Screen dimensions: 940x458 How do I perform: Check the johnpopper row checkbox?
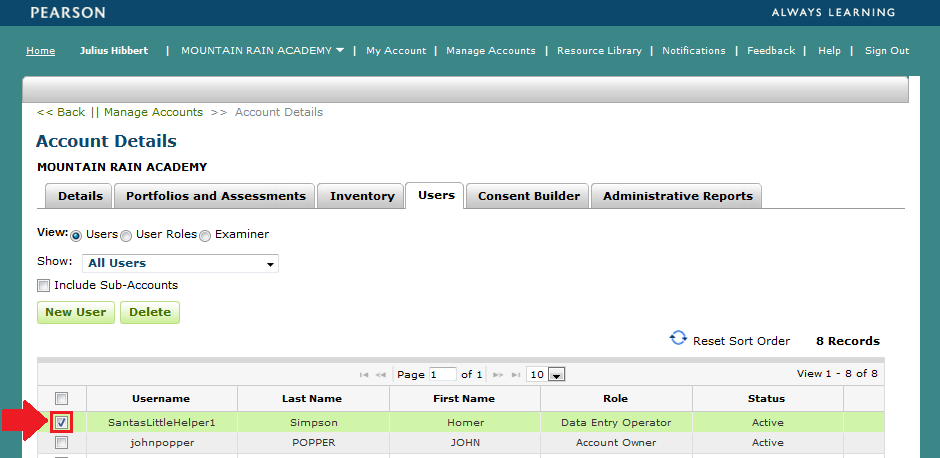[x=62, y=443]
